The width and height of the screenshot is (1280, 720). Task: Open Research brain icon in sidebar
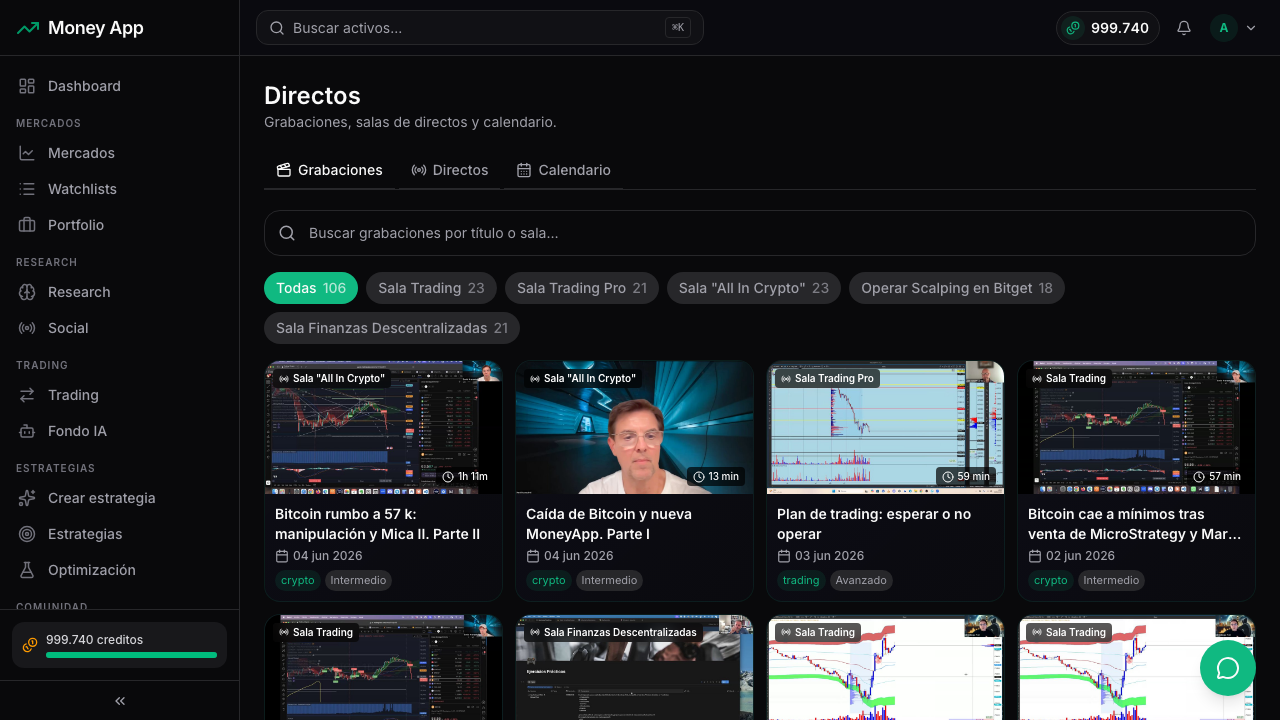point(27,292)
